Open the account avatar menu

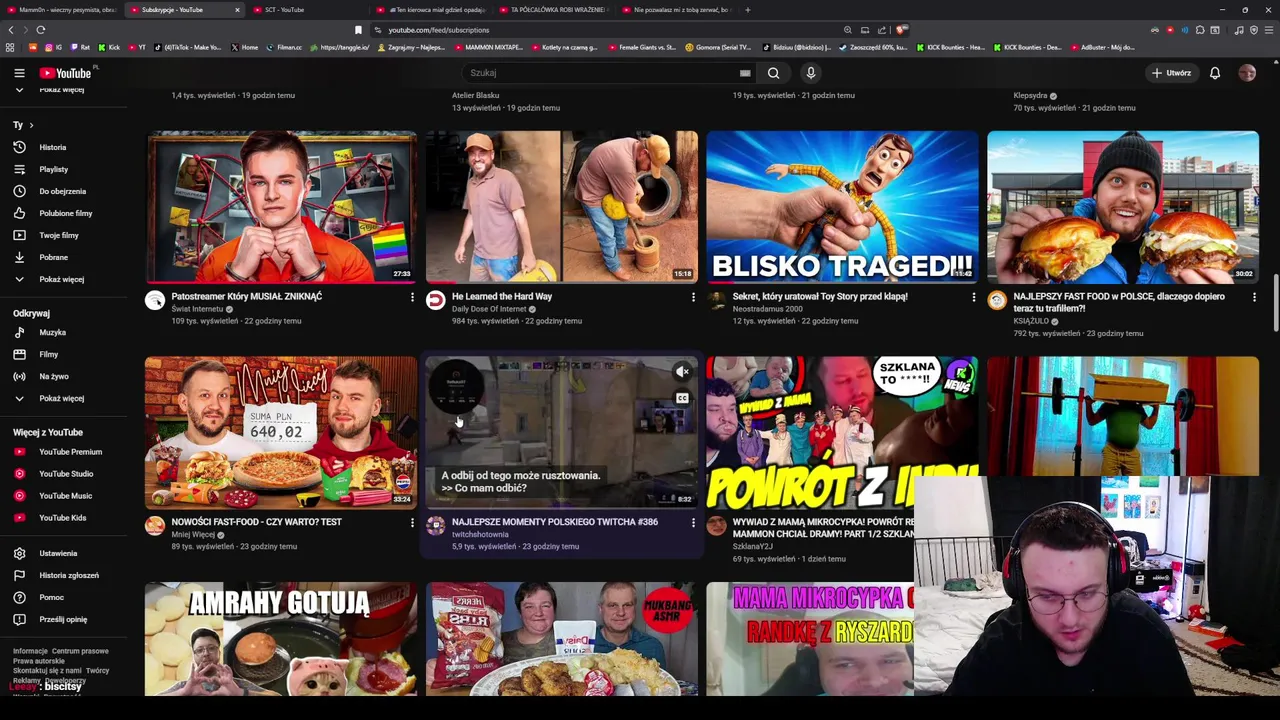pos(1247,73)
